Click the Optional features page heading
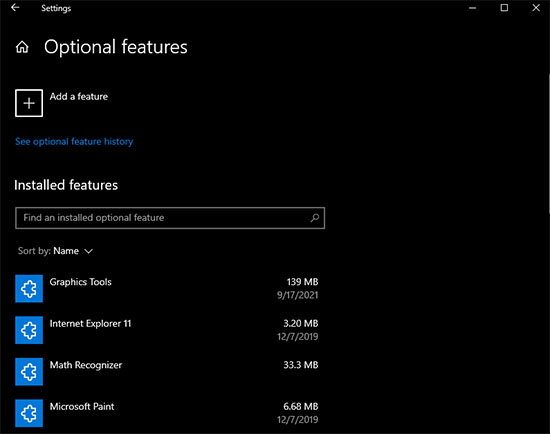 click(x=116, y=47)
